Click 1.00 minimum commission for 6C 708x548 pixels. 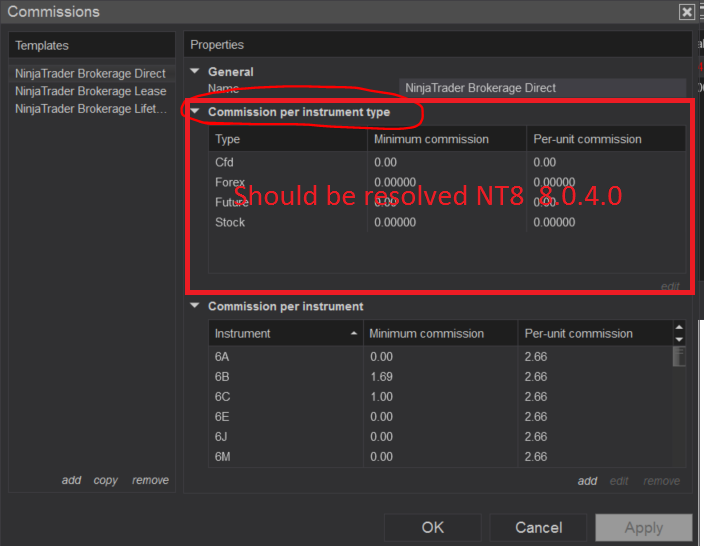(x=382, y=397)
